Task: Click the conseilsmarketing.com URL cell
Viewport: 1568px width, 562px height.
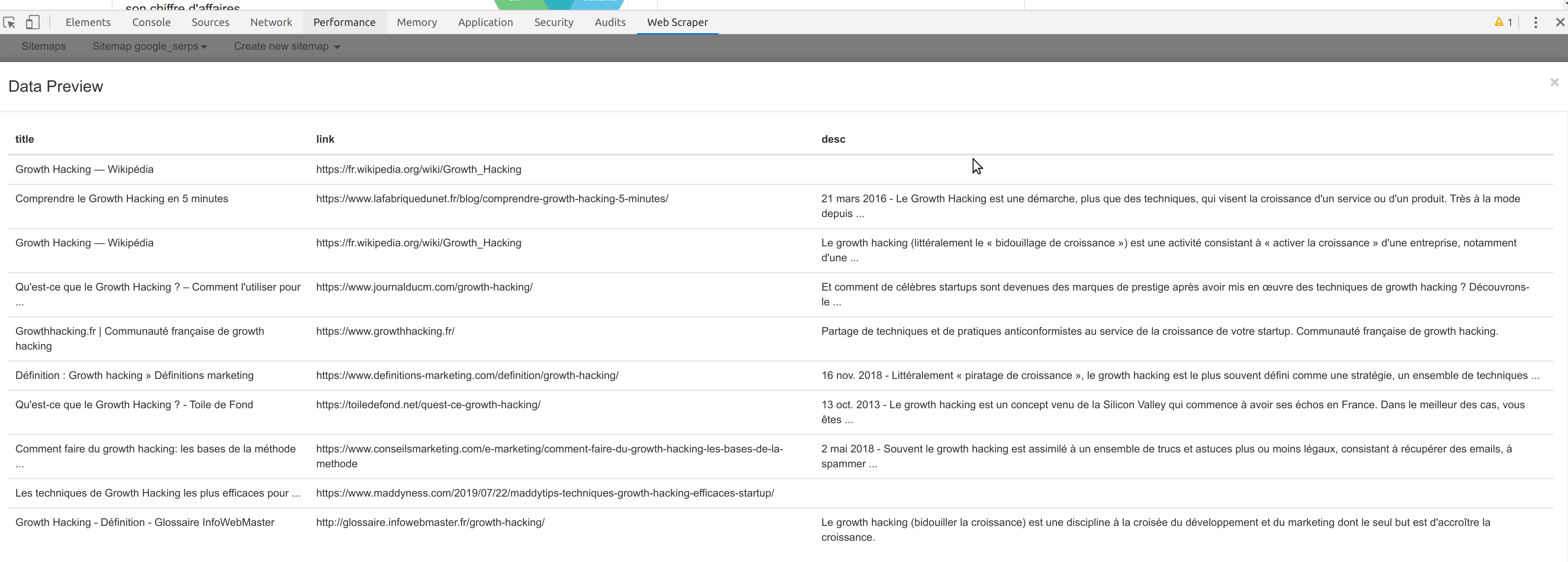Action: pos(549,456)
